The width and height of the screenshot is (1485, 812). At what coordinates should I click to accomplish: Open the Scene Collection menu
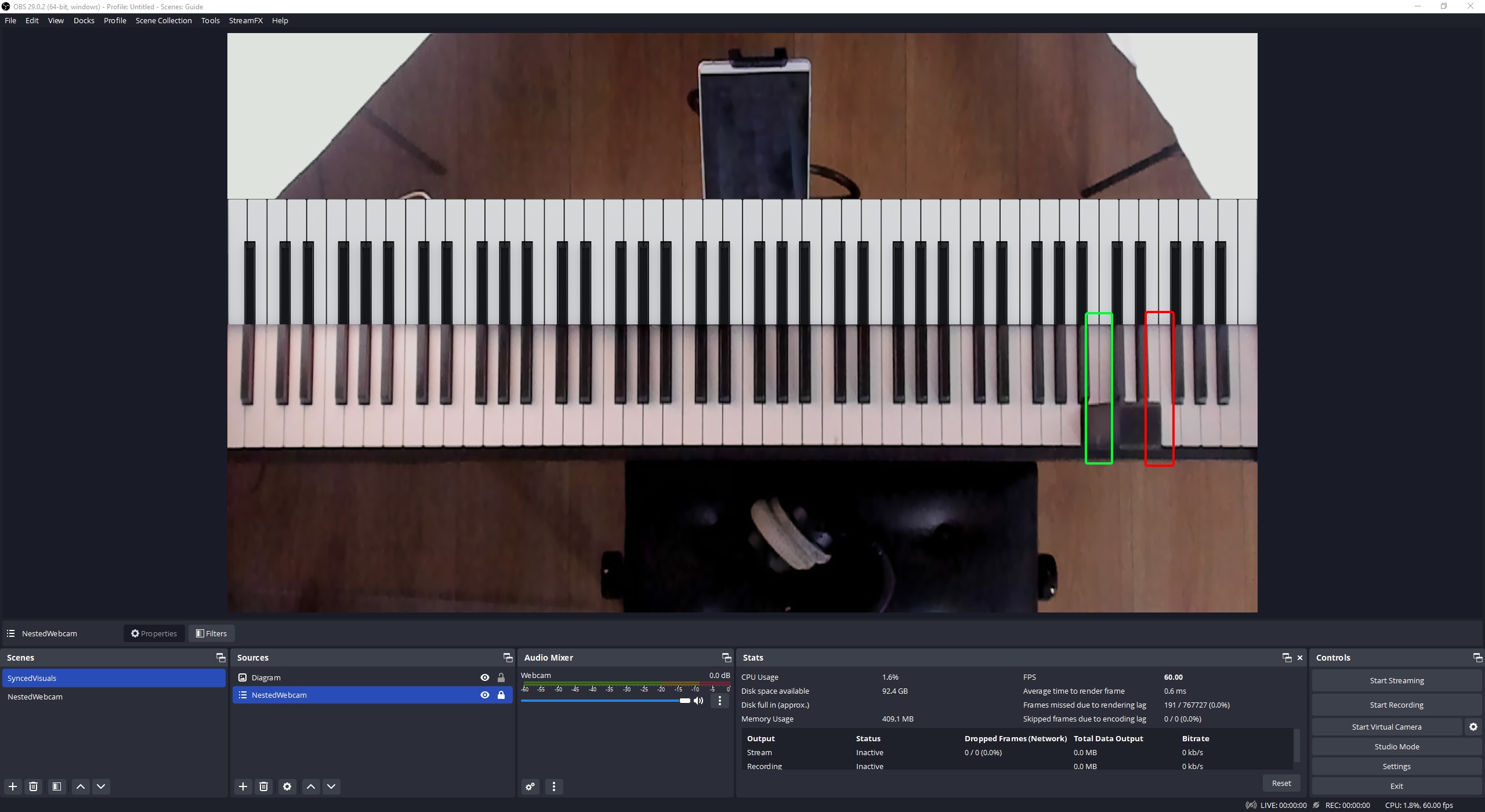pos(164,20)
